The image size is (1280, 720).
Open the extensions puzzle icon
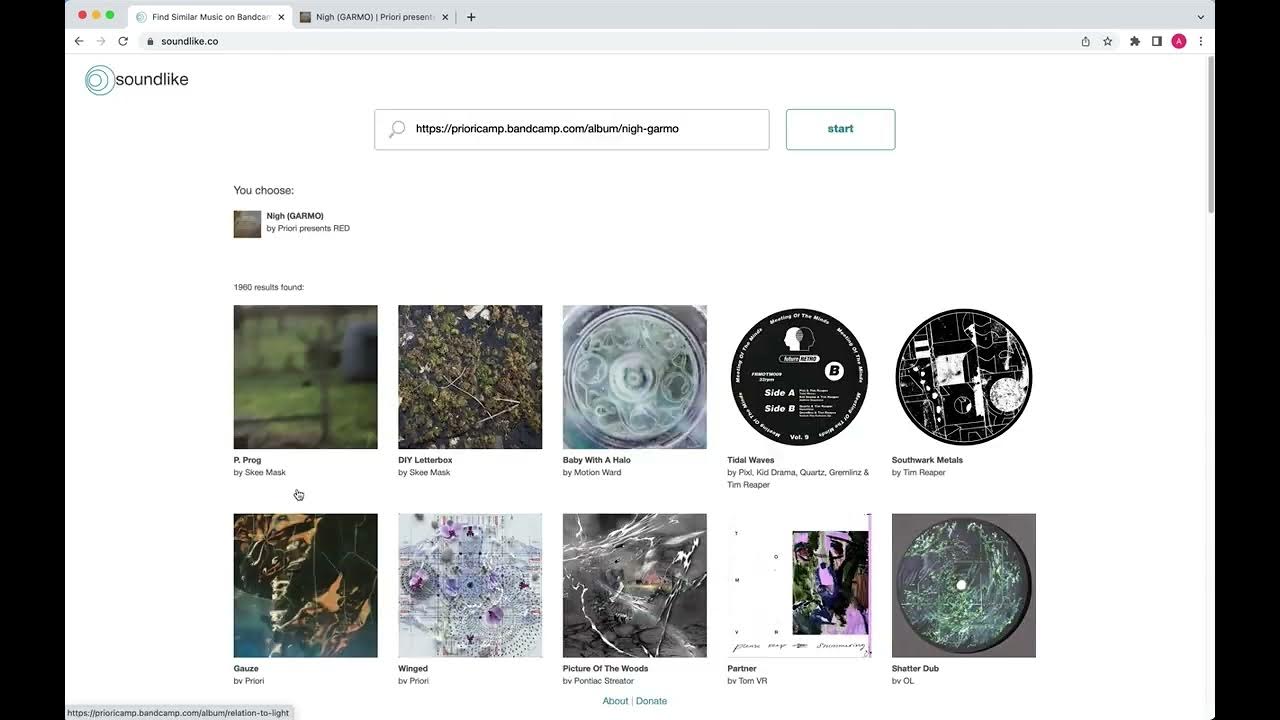(x=1135, y=41)
